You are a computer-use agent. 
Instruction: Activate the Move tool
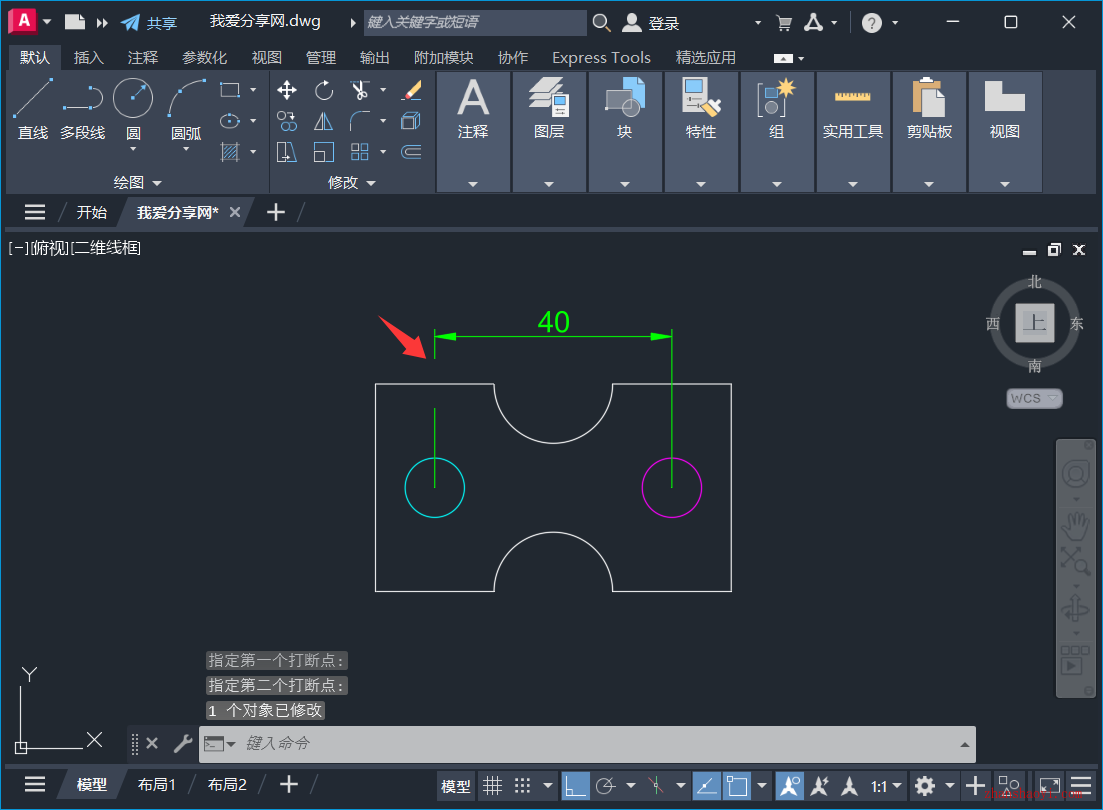point(286,90)
